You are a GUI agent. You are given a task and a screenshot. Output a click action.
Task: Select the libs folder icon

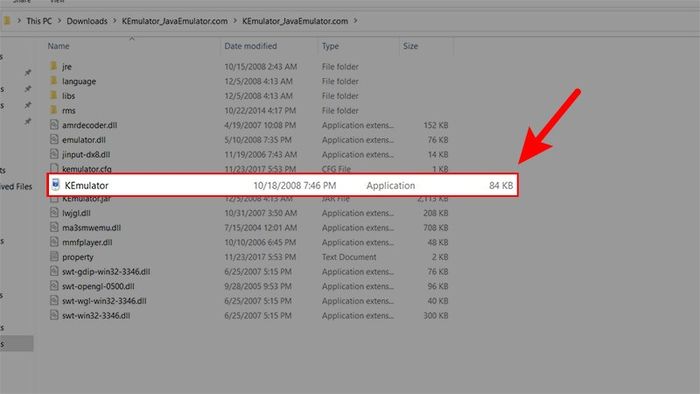(x=54, y=95)
